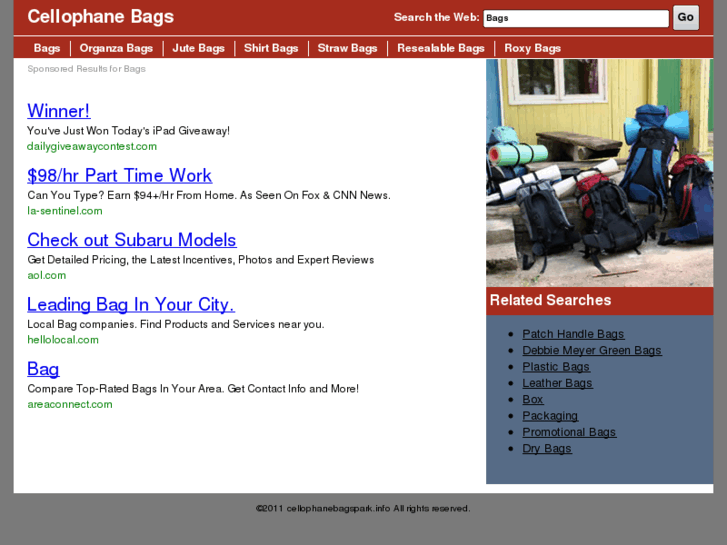727x545 pixels.
Task: Go to Shirt Bags in the nav bar
Action: point(271,48)
